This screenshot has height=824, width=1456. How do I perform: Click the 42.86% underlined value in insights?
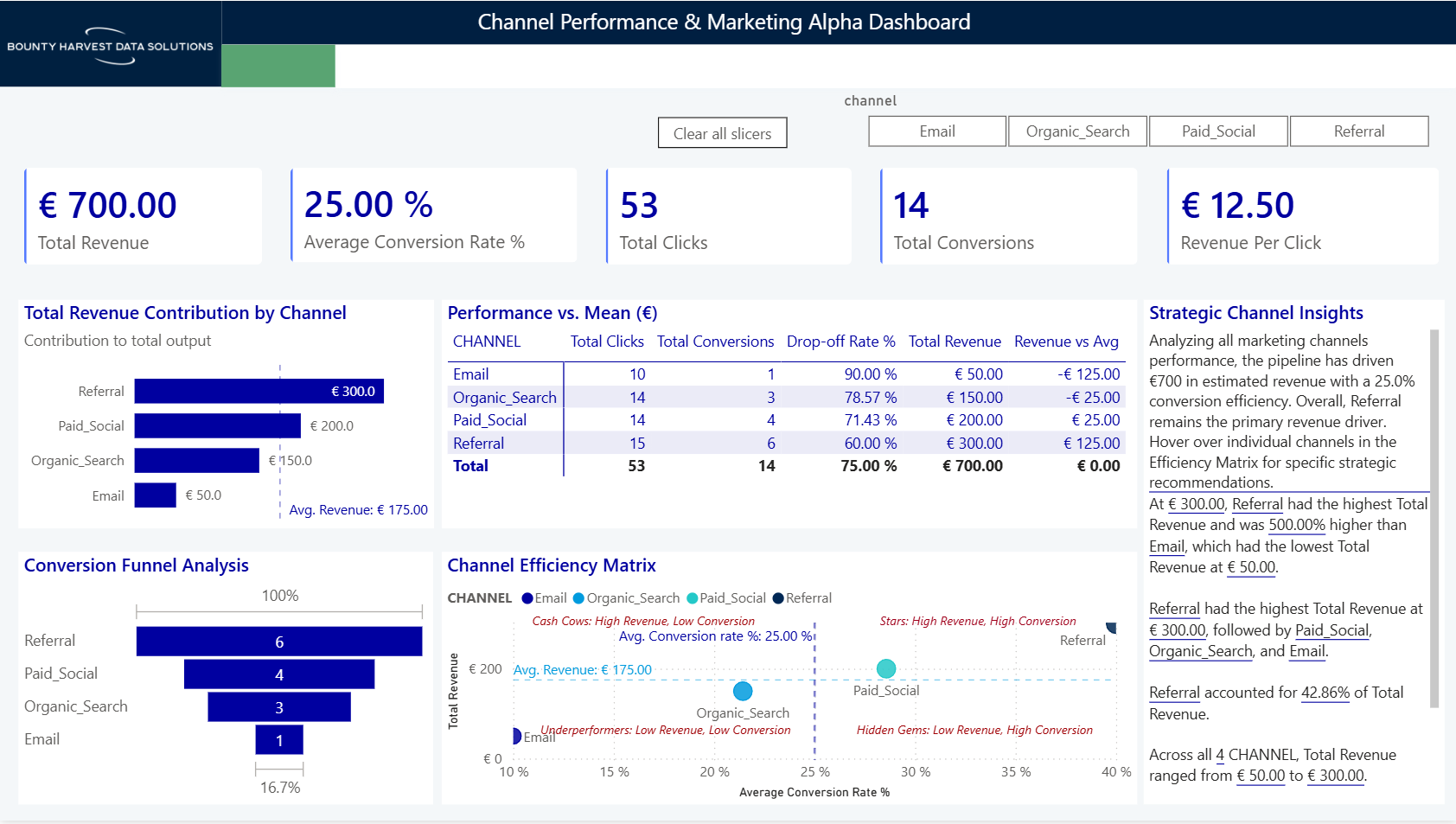pyautogui.click(x=1325, y=693)
